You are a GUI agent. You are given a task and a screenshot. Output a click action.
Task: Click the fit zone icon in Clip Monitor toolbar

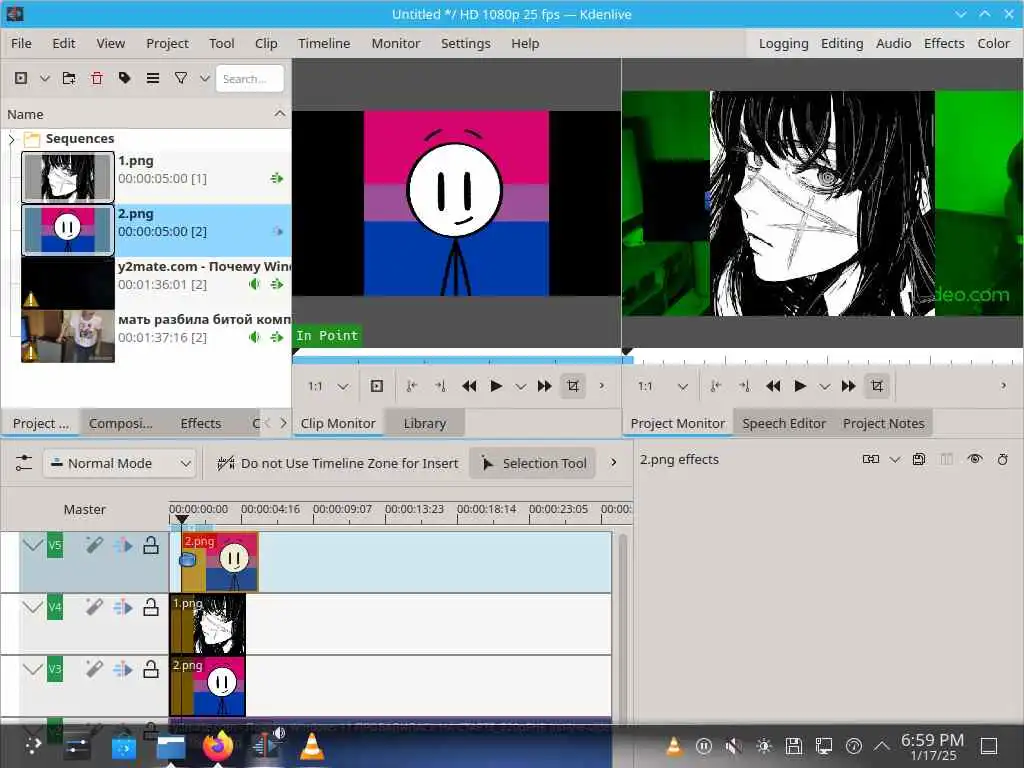click(x=377, y=386)
